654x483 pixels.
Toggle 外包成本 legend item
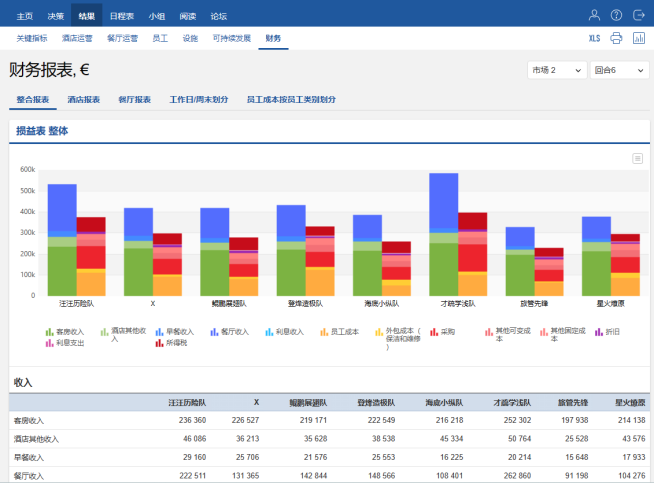398,338
